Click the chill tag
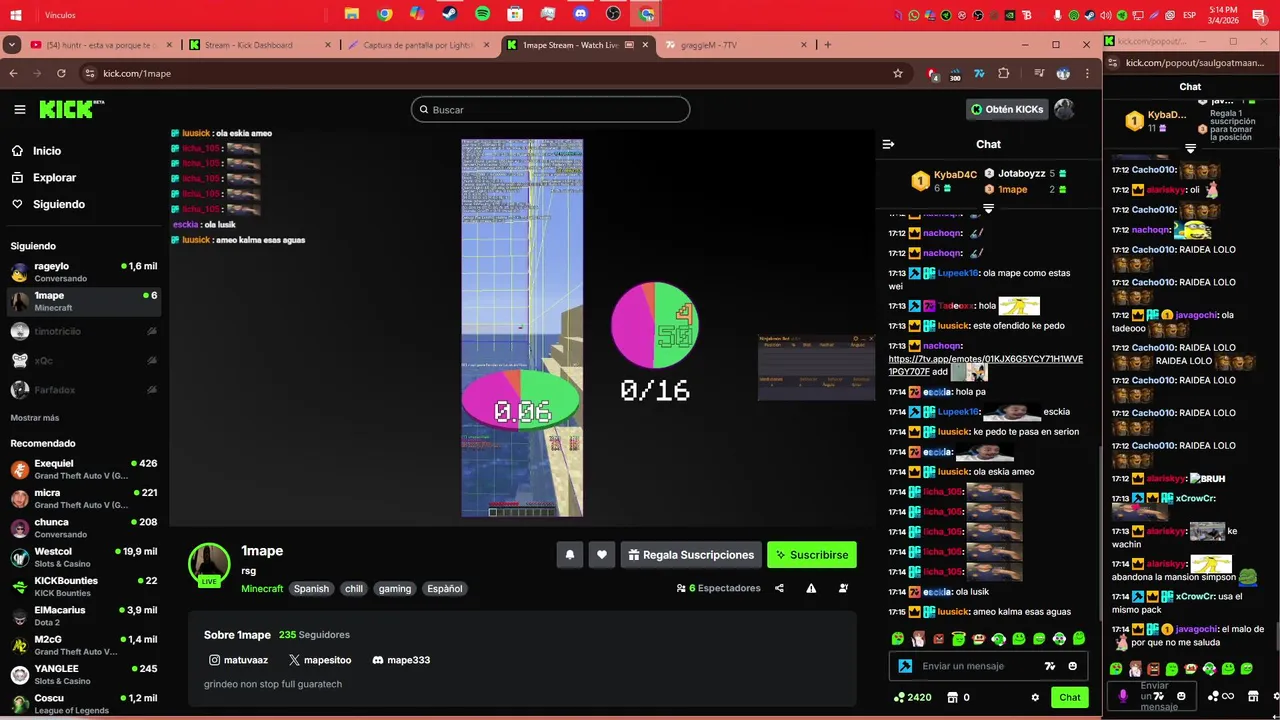This screenshot has height=720, width=1280. [x=354, y=589]
